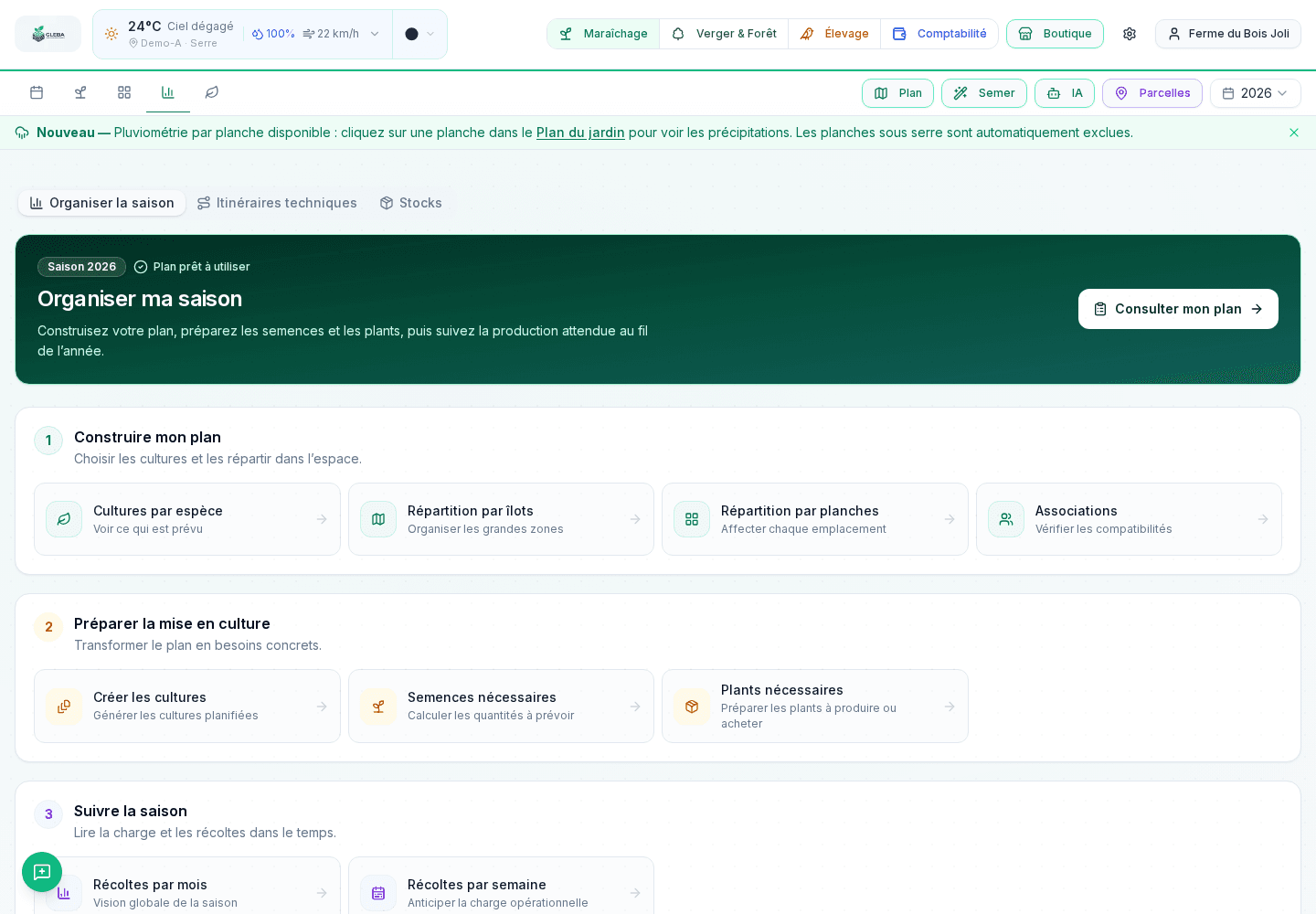Open Récoltes par mois card

coord(187,887)
